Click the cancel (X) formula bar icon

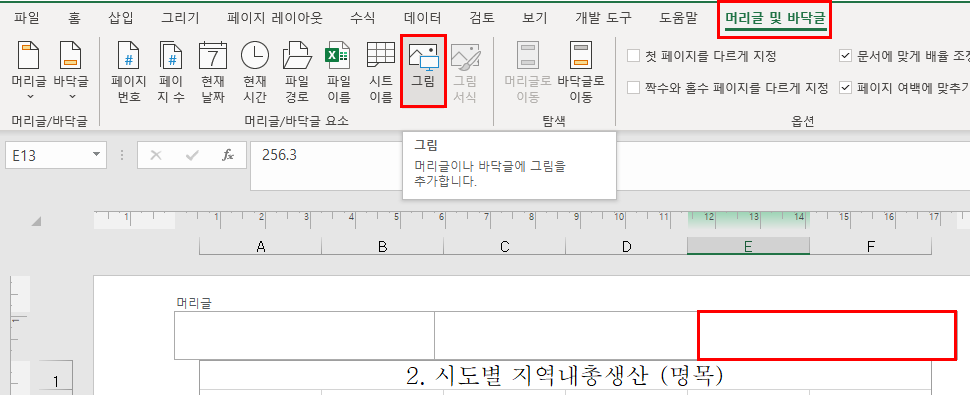click(x=156, y=155)
